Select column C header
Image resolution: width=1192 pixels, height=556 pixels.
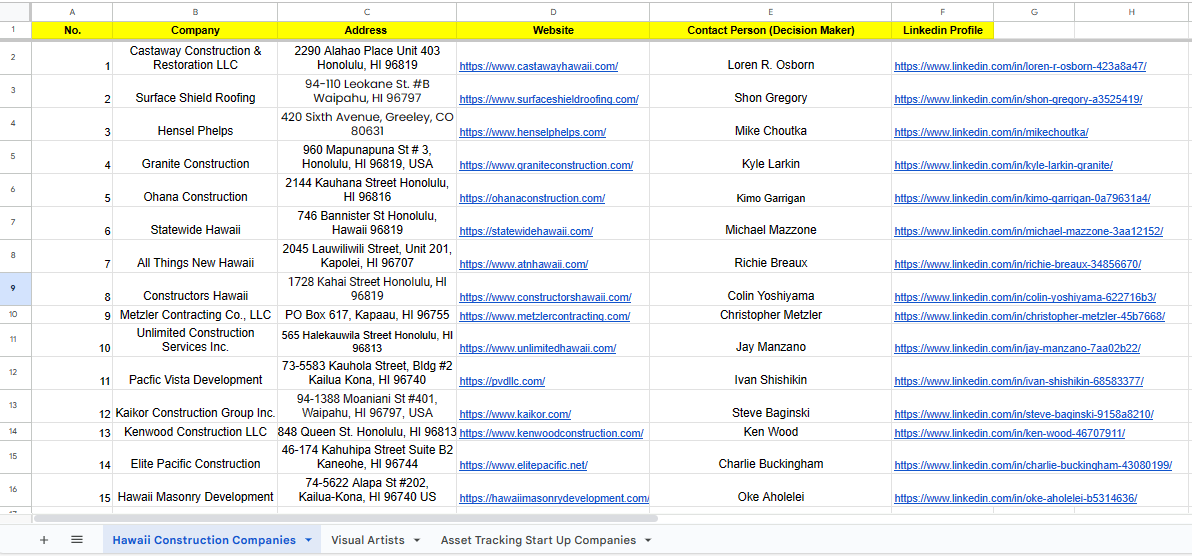click(367, 11)
